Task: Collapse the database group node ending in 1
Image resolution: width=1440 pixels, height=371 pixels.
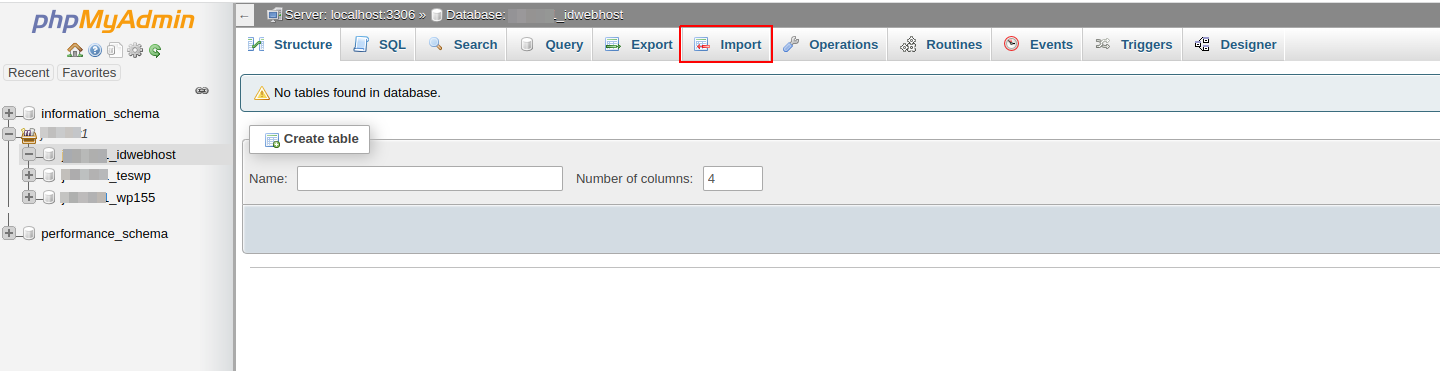Action: tap(10, 133)
